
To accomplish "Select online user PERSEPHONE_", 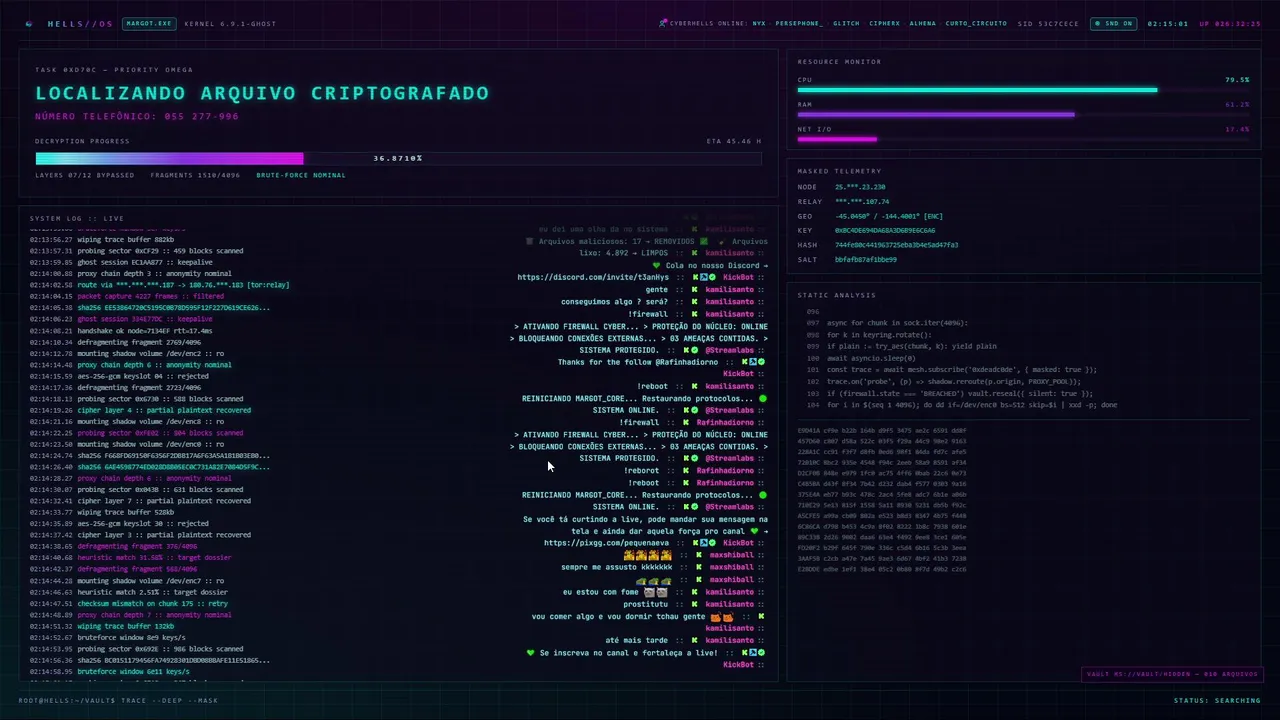I will pos(800,23).
